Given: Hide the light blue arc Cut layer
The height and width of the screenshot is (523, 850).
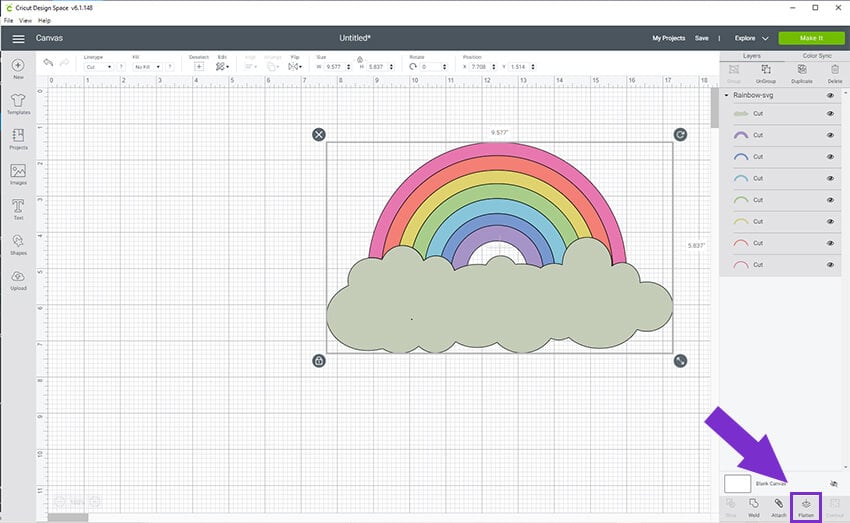Looking at the screenshot, I should point(830,178).
